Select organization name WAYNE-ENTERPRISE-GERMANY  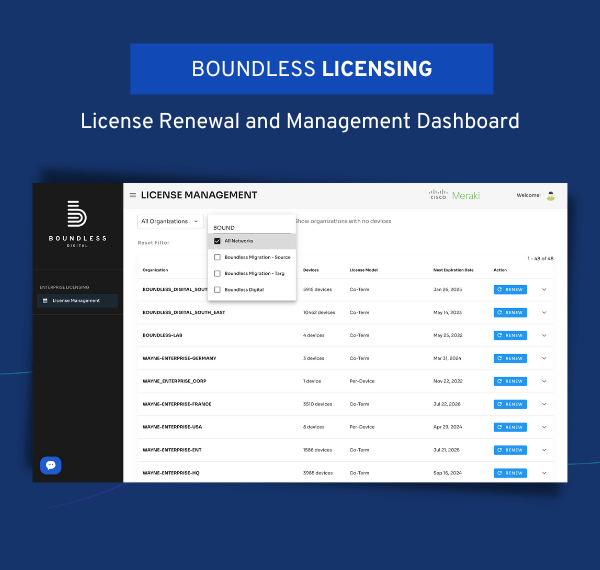pyautogui.click(x=179, y=358)
